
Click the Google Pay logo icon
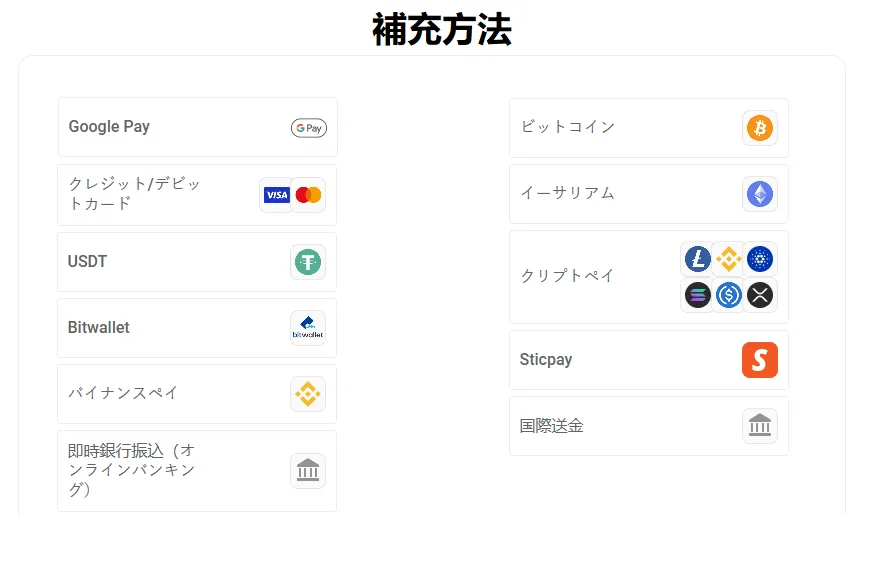[x=309, y=128]
